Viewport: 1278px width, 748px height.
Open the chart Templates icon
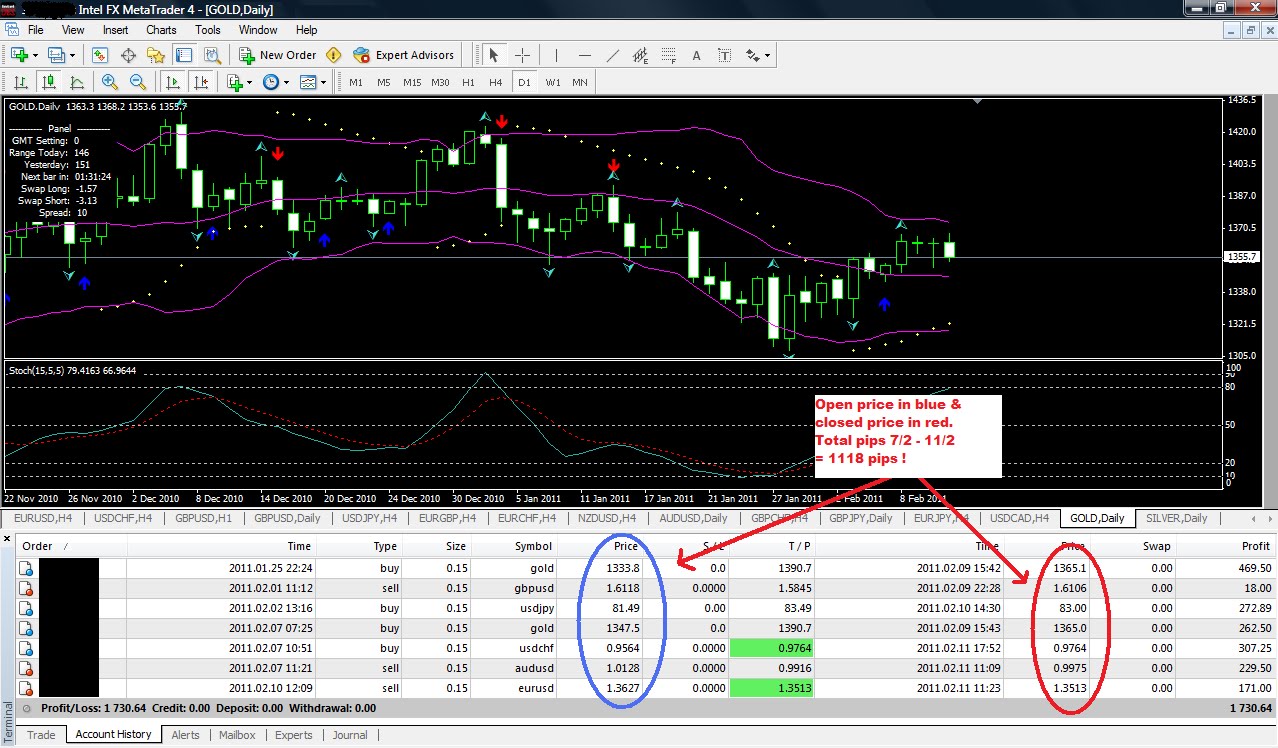click(308, 82)
